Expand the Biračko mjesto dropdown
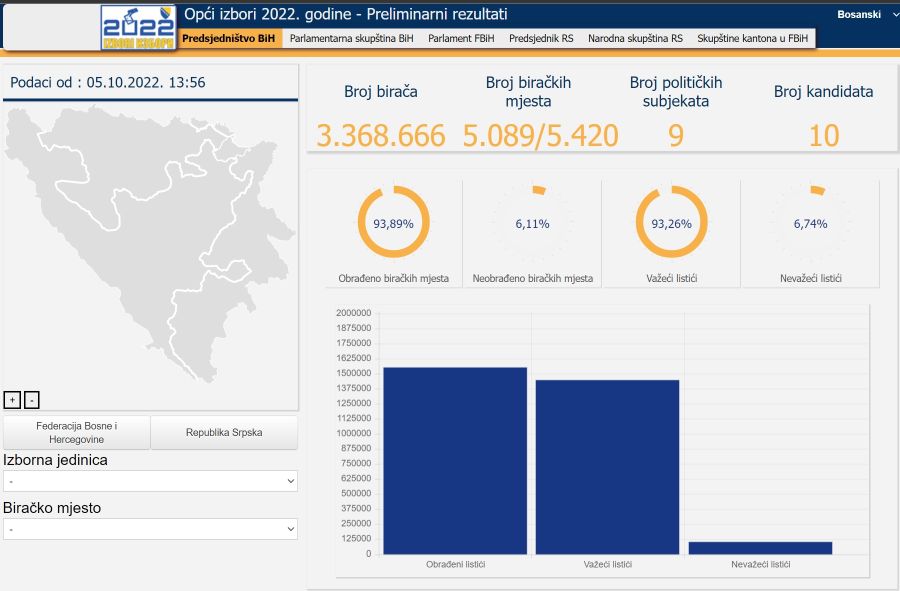This screenshot has width=900, height=591. pyautogui.click(x=150, y=528)
